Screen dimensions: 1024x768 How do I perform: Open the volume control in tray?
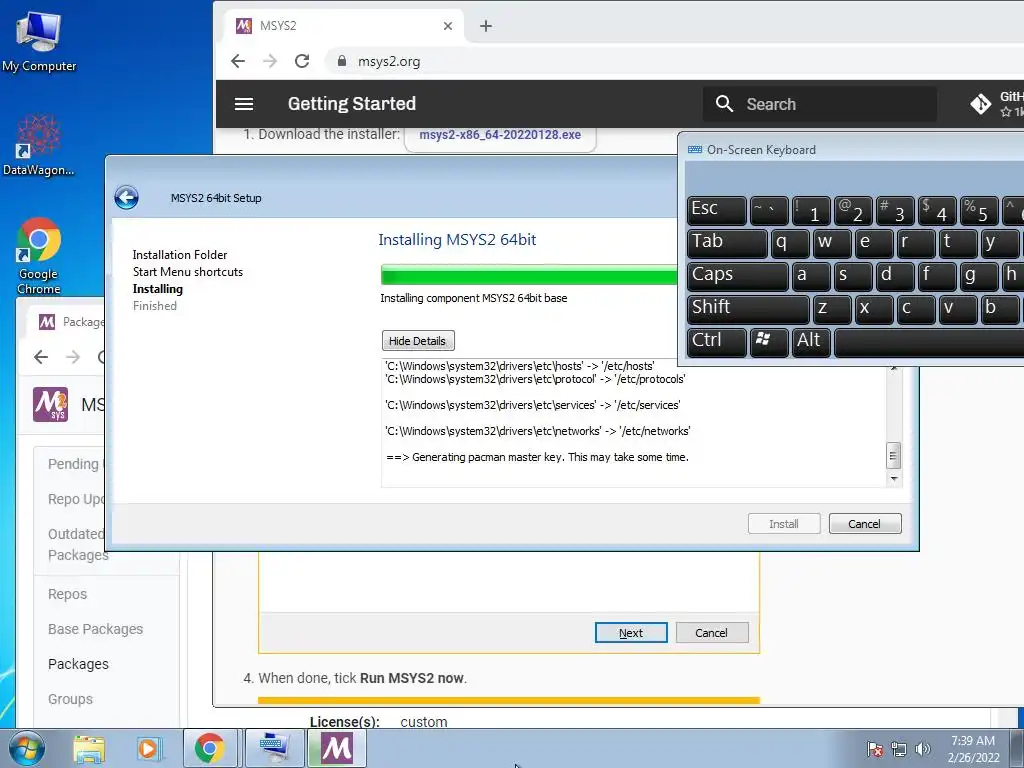[x=922, y=749]
